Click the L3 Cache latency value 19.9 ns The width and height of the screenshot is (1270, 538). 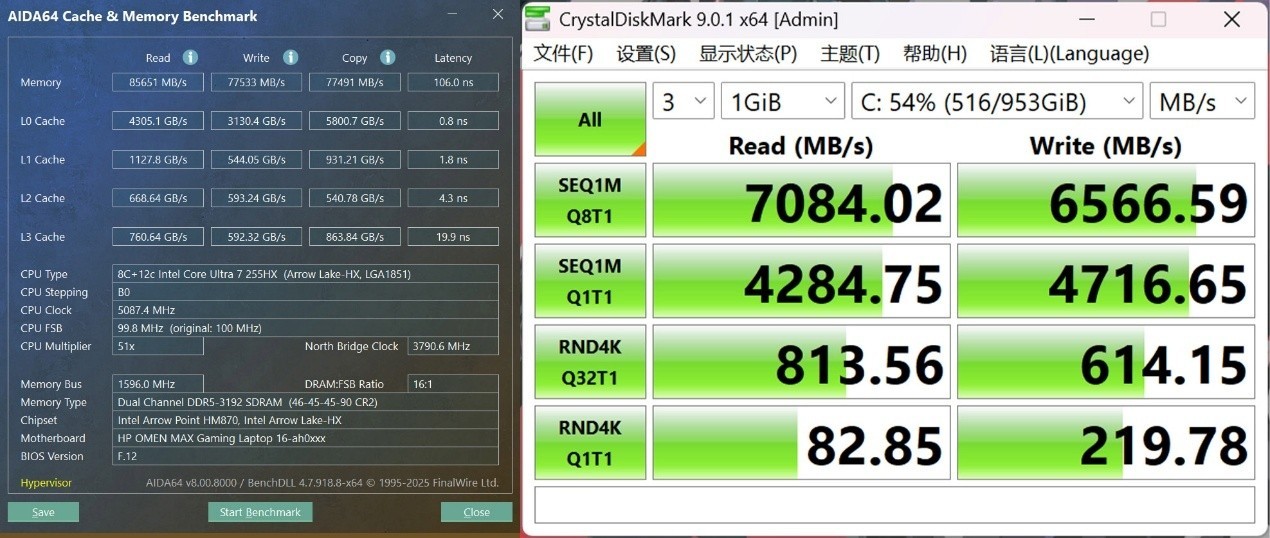pyautogui.click(x=453, y=237)
